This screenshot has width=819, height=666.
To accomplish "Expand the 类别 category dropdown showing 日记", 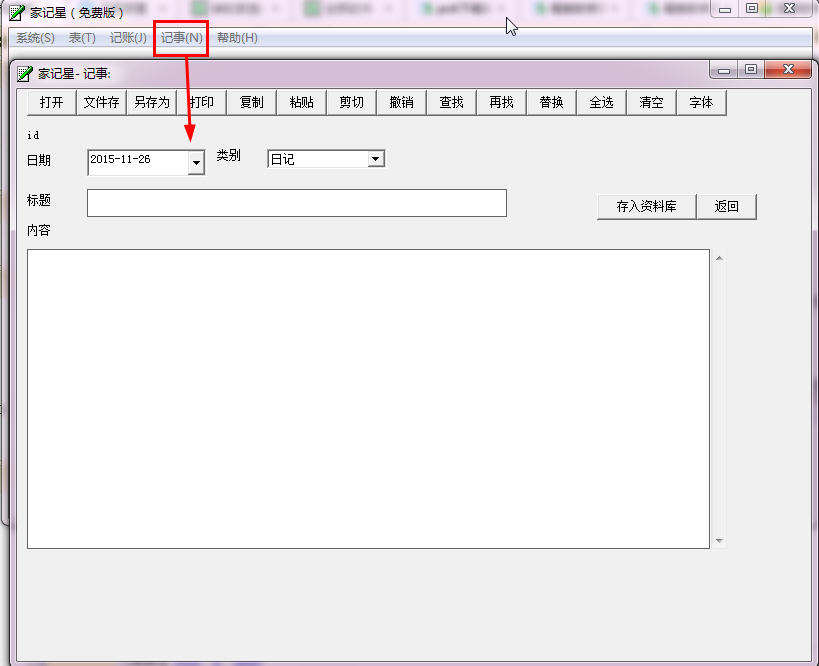I will click(x=375, y=159).
